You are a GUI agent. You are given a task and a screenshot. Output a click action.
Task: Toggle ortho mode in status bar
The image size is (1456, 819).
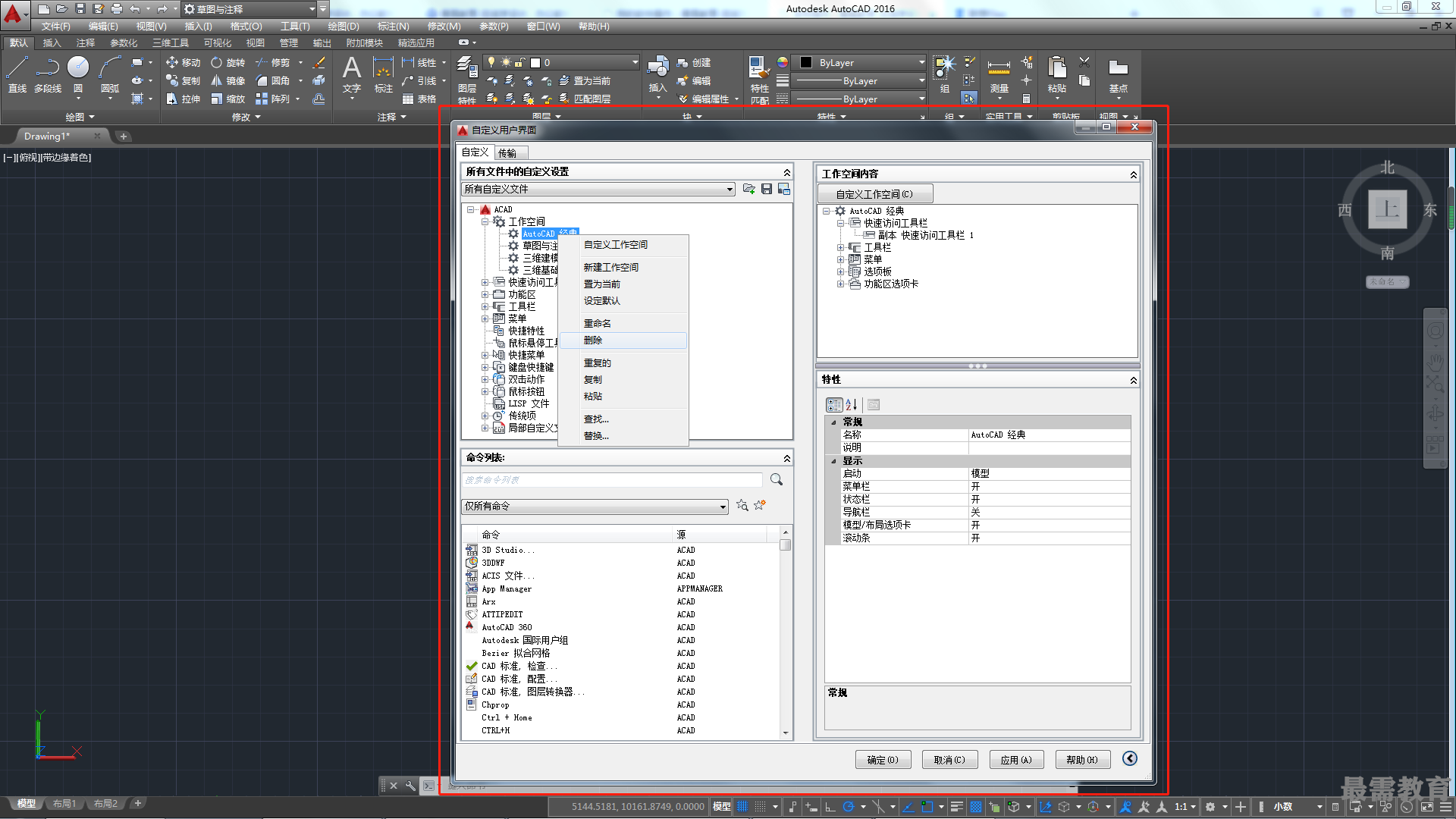830,807
